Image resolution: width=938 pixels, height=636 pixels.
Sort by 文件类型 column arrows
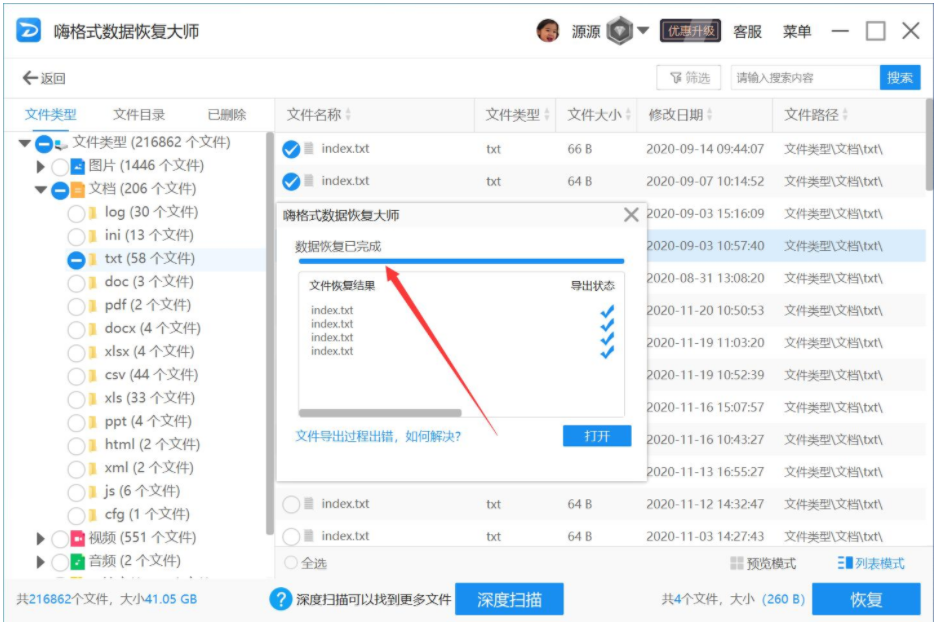click(547, 114)
